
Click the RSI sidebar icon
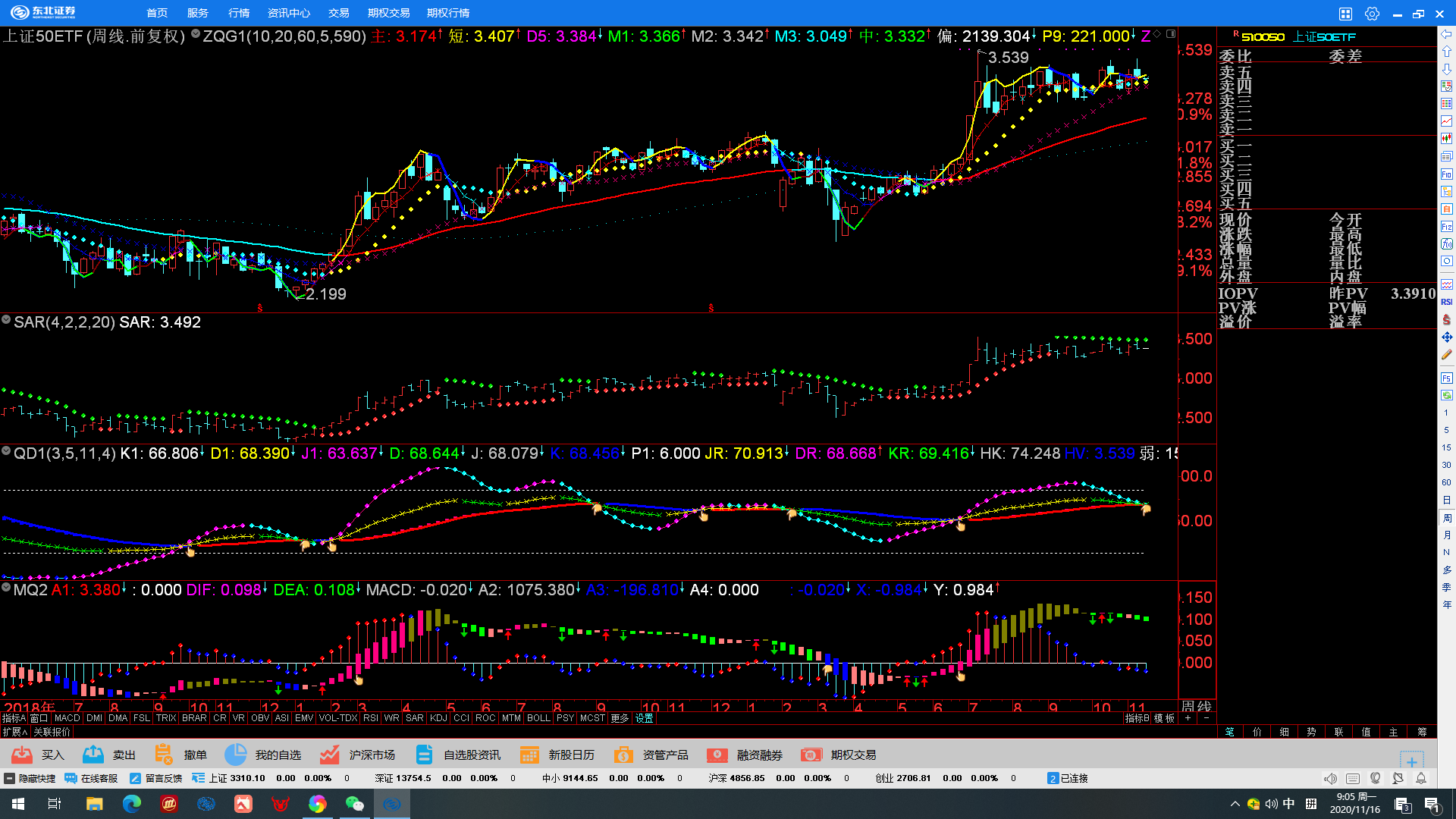pos(1447,302)
